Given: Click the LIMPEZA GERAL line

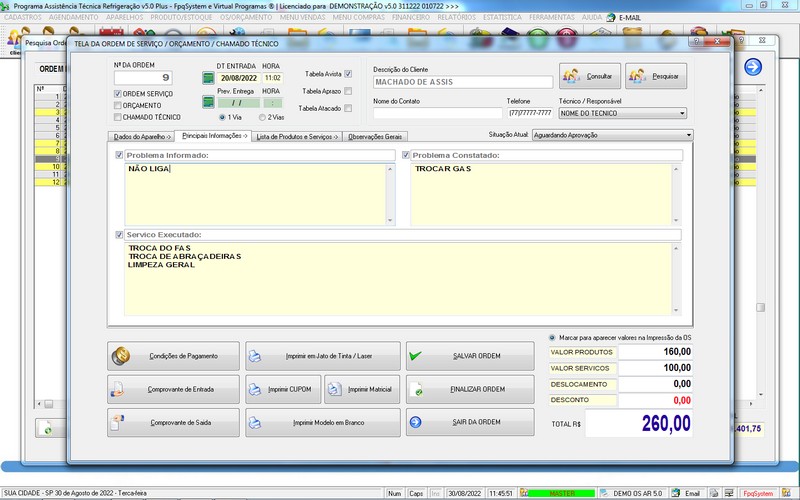Looking at the screenshot, I should pos(161,265).
